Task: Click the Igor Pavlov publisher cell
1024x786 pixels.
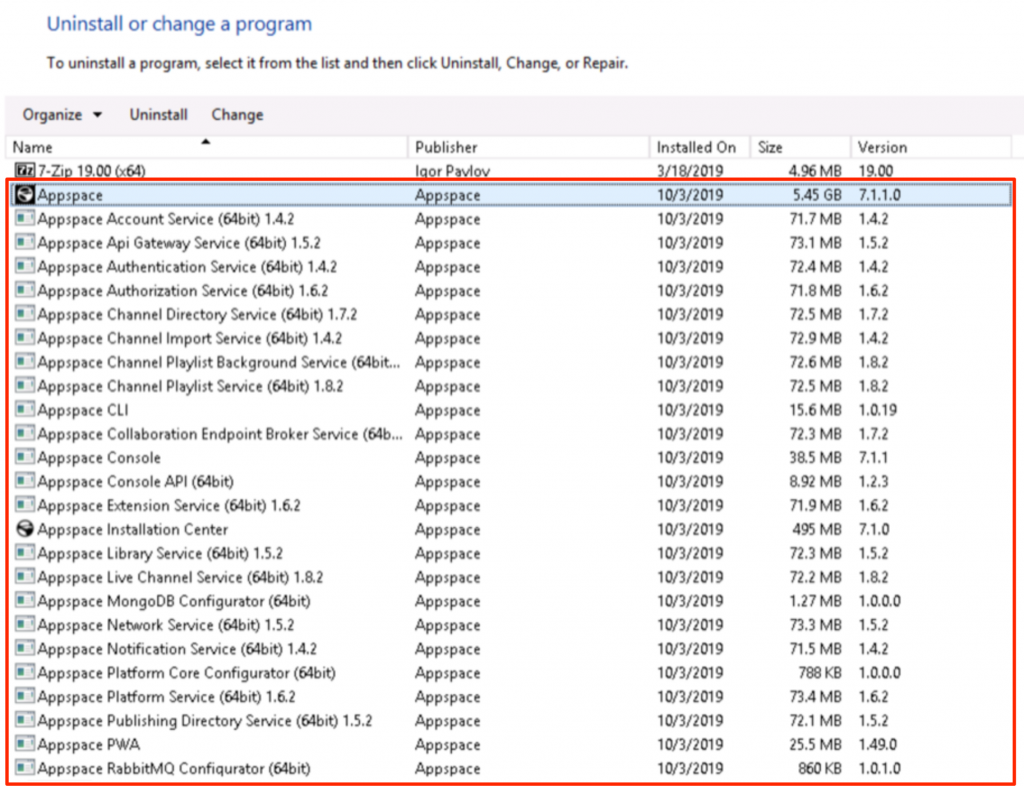Action: (x=452, y=171)
